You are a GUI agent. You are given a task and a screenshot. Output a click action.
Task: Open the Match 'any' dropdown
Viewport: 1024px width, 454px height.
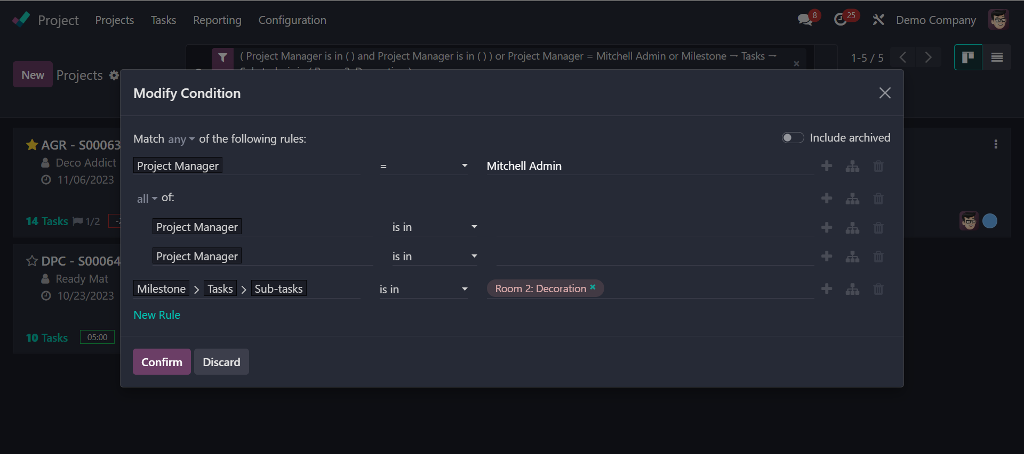point(181,139)
